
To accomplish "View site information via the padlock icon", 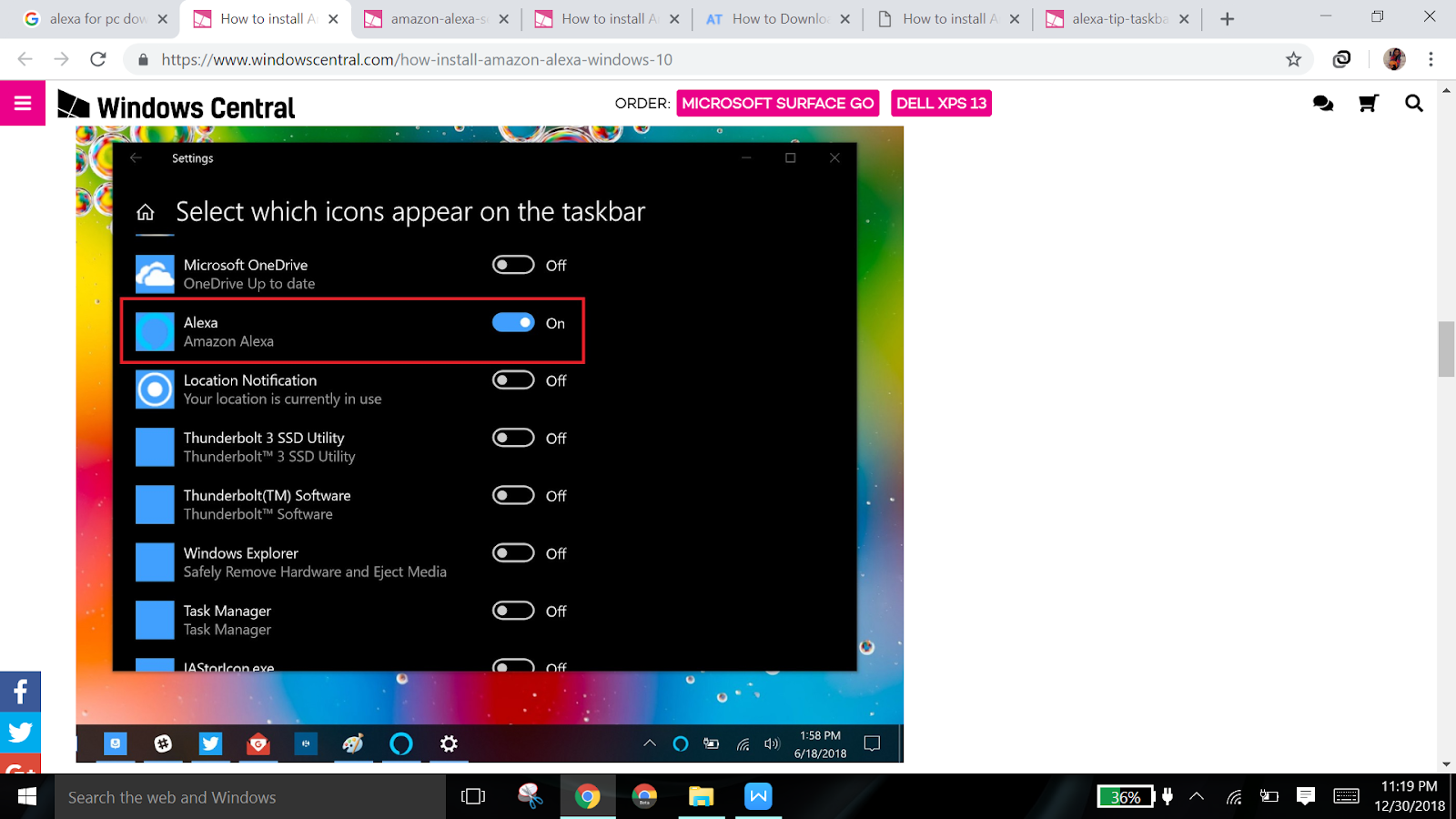I will 143,59.
